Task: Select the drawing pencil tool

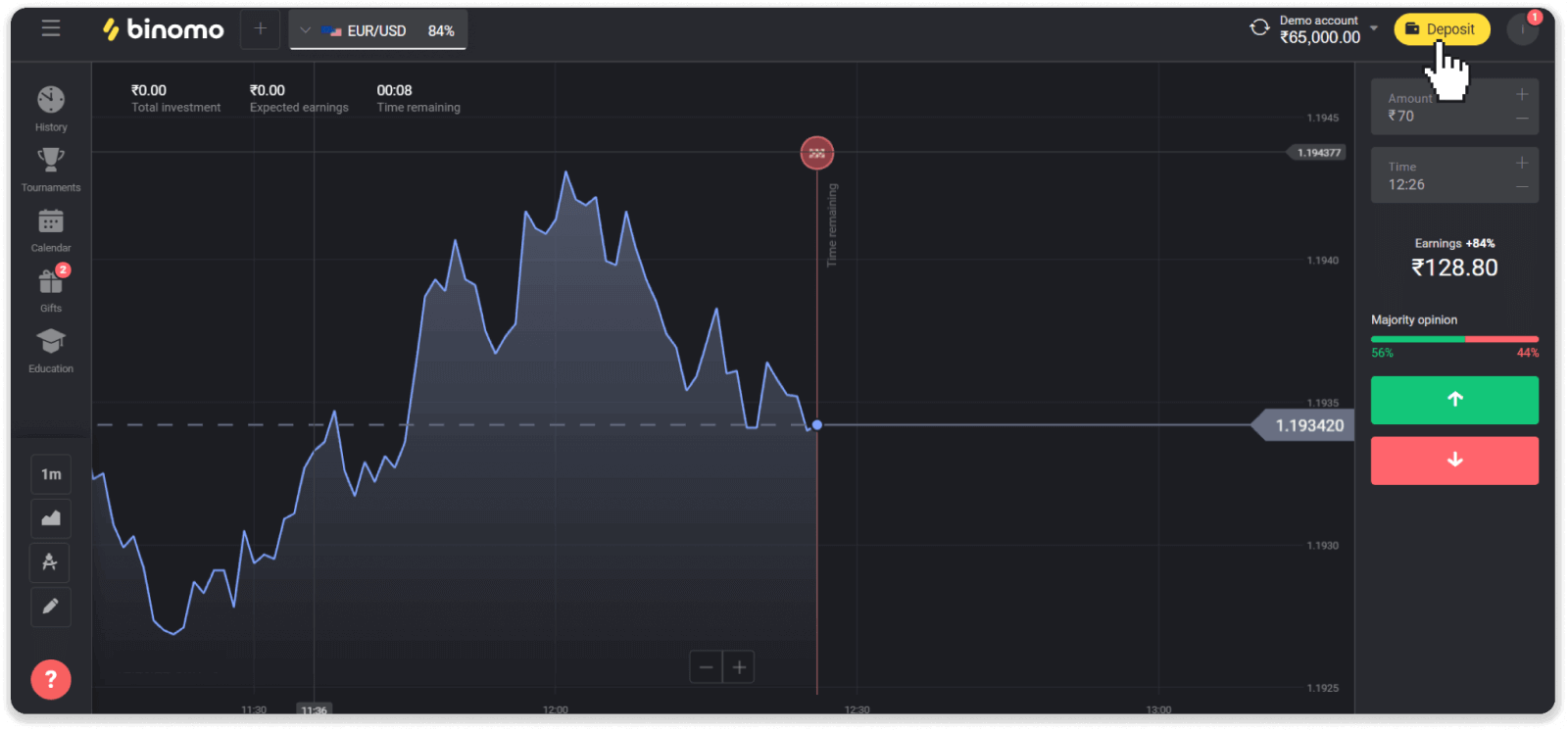Action: [51, 607]
